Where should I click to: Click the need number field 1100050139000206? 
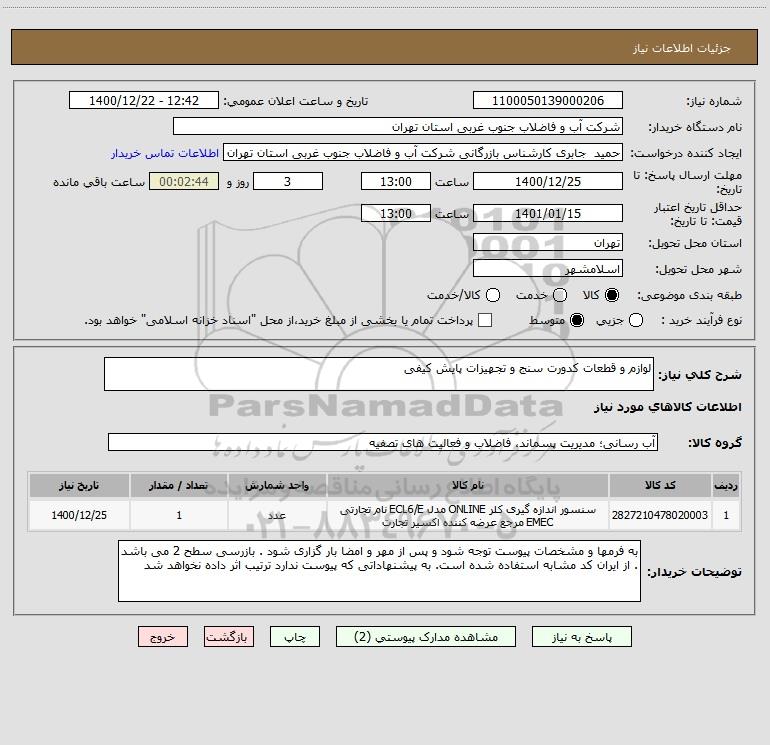(x=548, y=100)
